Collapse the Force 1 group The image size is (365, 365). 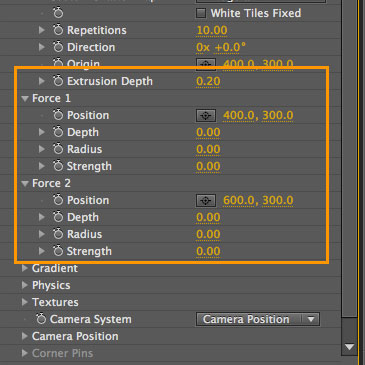click(25, 98)
